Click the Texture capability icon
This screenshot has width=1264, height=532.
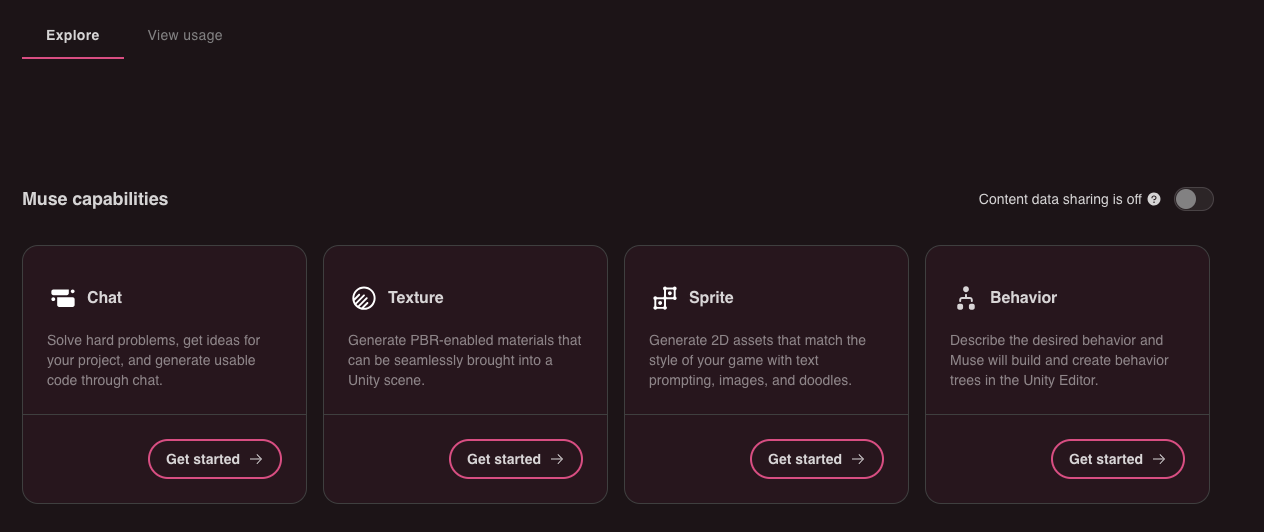click(364, 297)
